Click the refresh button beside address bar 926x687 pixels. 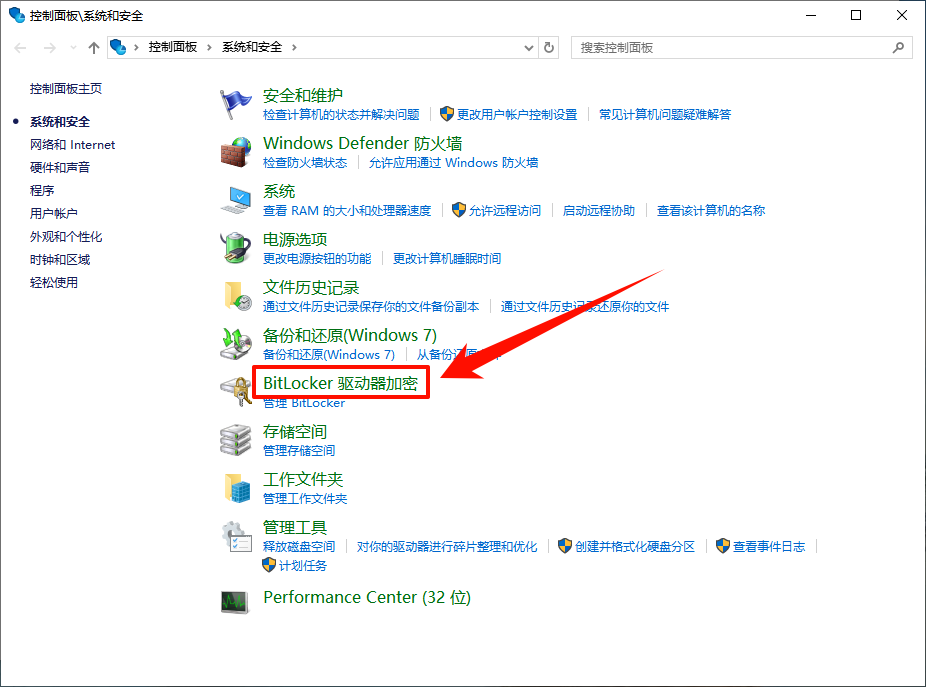coord(549,47)
